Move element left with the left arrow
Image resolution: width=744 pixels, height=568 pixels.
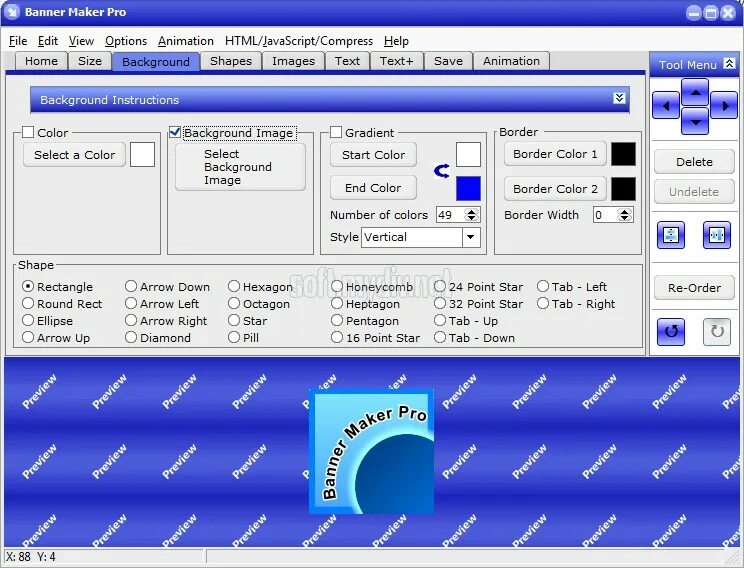coord(666,106)
